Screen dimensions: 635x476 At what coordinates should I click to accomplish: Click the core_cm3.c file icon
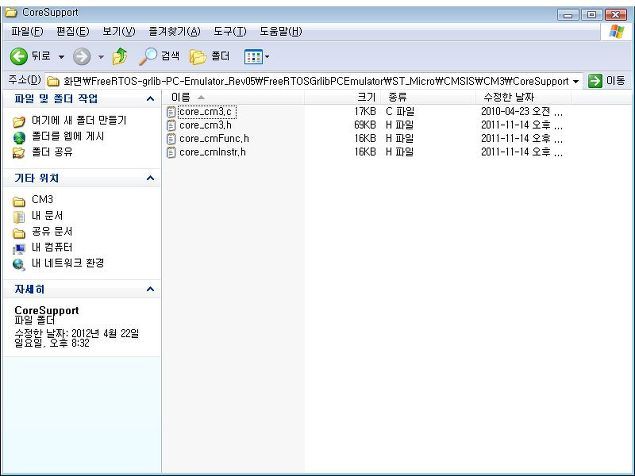coord(171,112)
